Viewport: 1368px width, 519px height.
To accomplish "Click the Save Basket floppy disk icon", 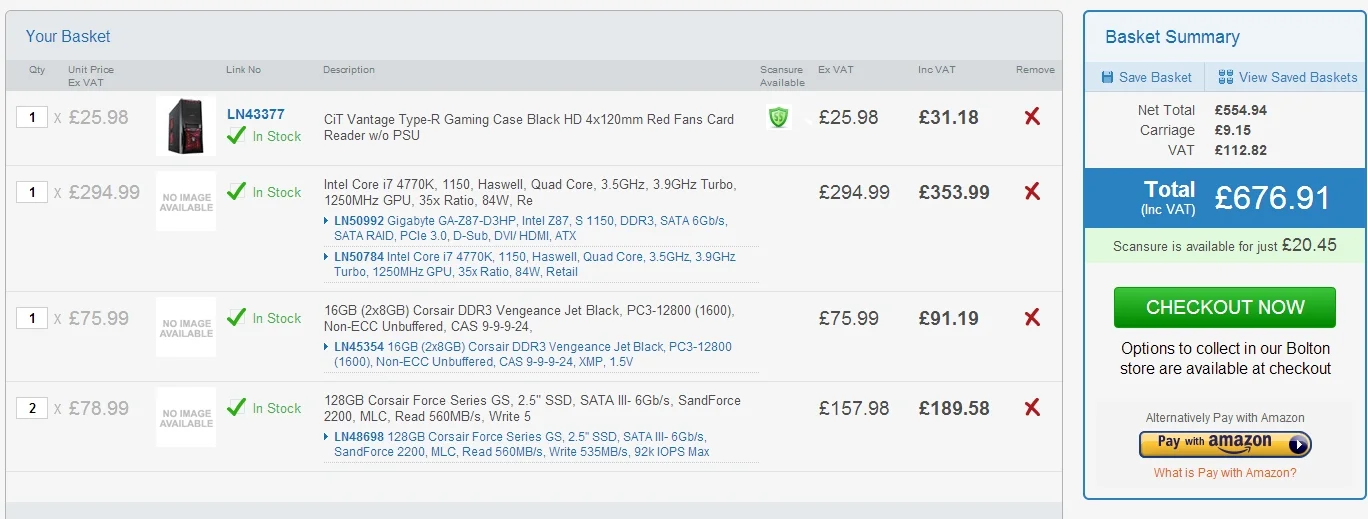I will (x=1107, y=77).
